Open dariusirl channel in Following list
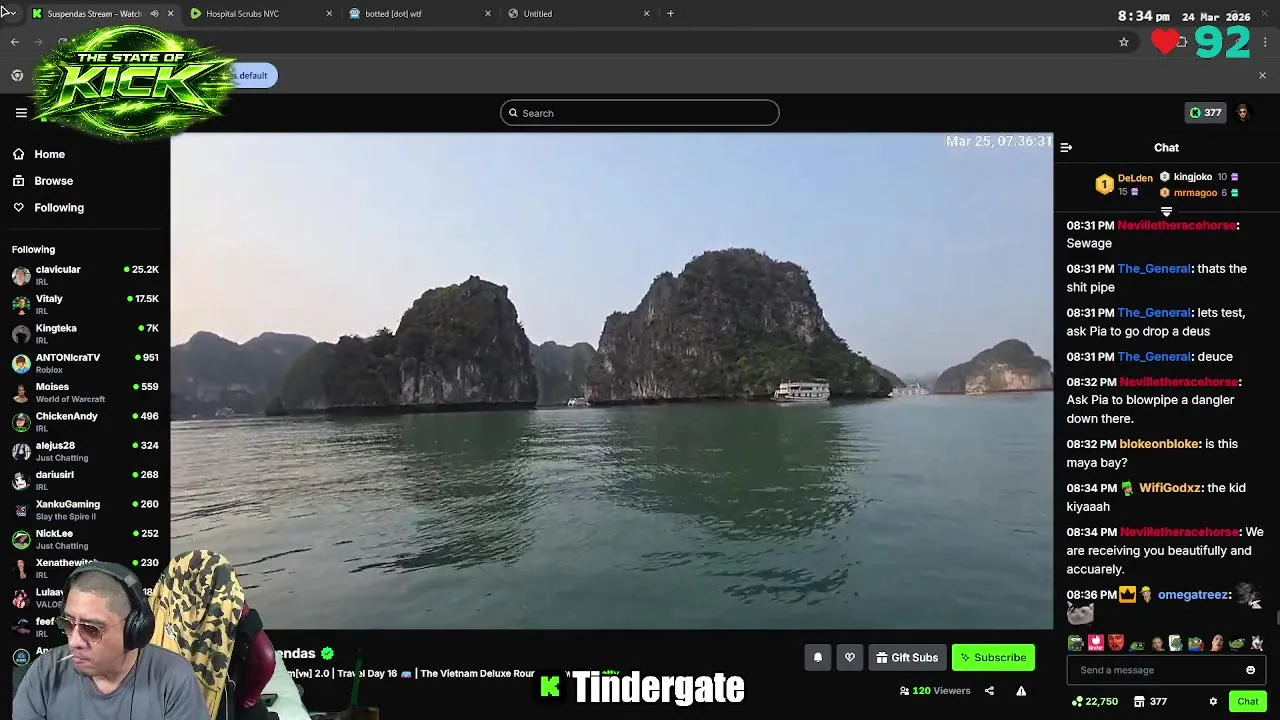 pos(85,480)
